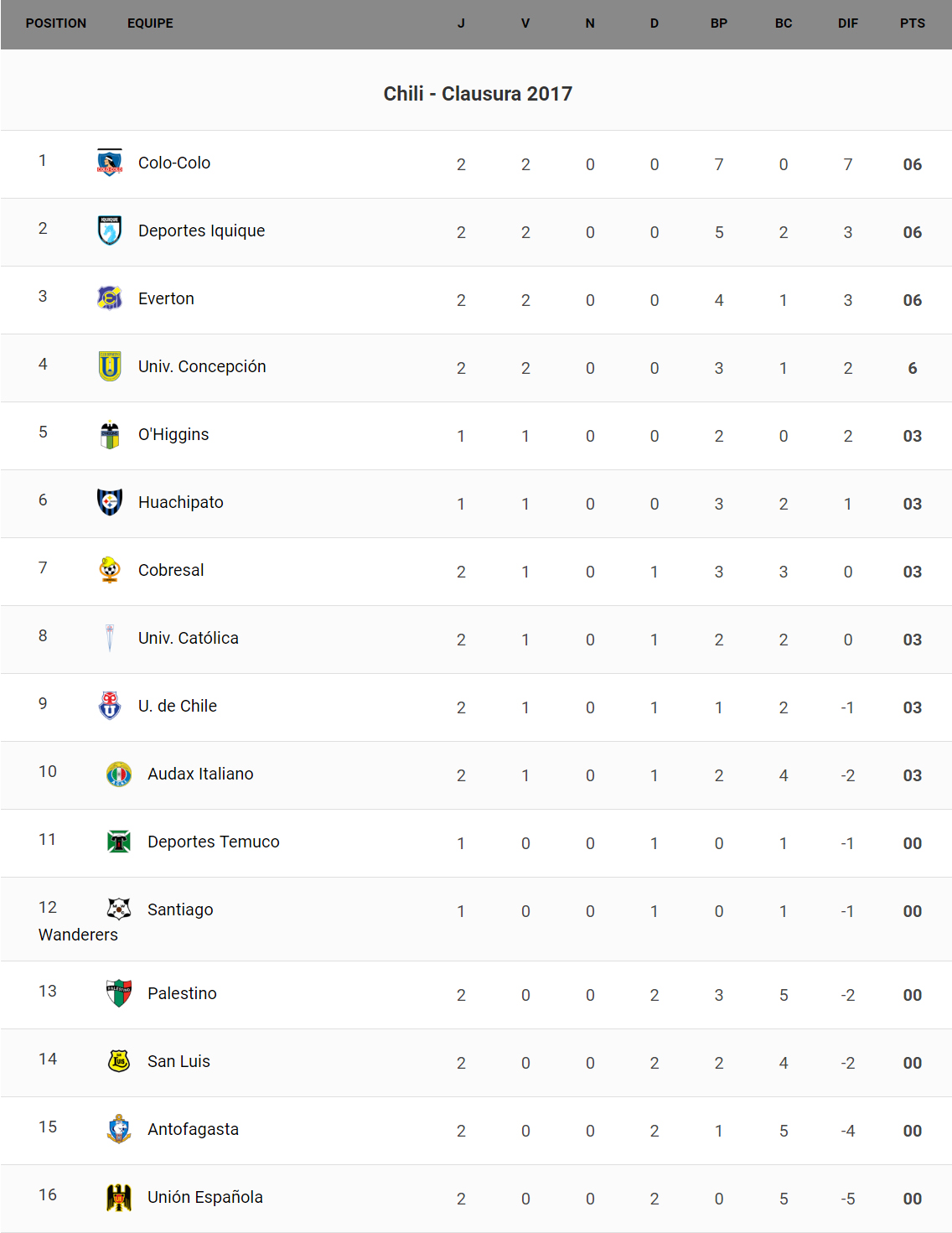The image size is (952, 1233).
Task: Open the San Luis team link
Action: point(178,1061)
